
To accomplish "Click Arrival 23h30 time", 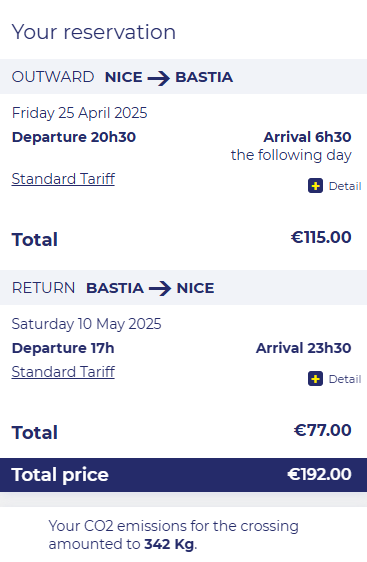I will [304, 348].
